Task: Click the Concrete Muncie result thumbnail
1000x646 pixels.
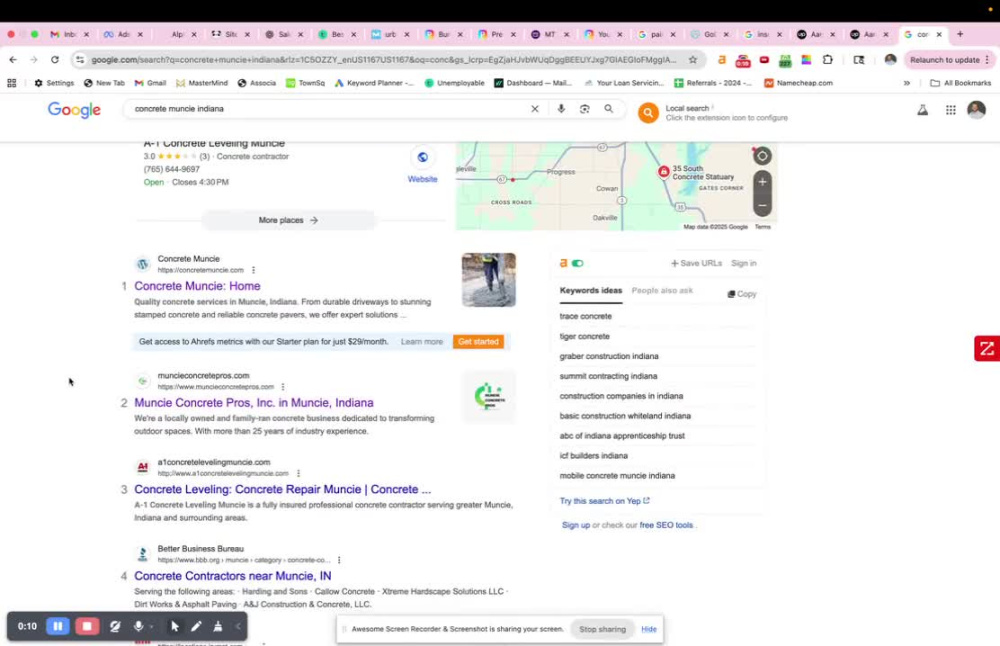Action: click(489, 280)
